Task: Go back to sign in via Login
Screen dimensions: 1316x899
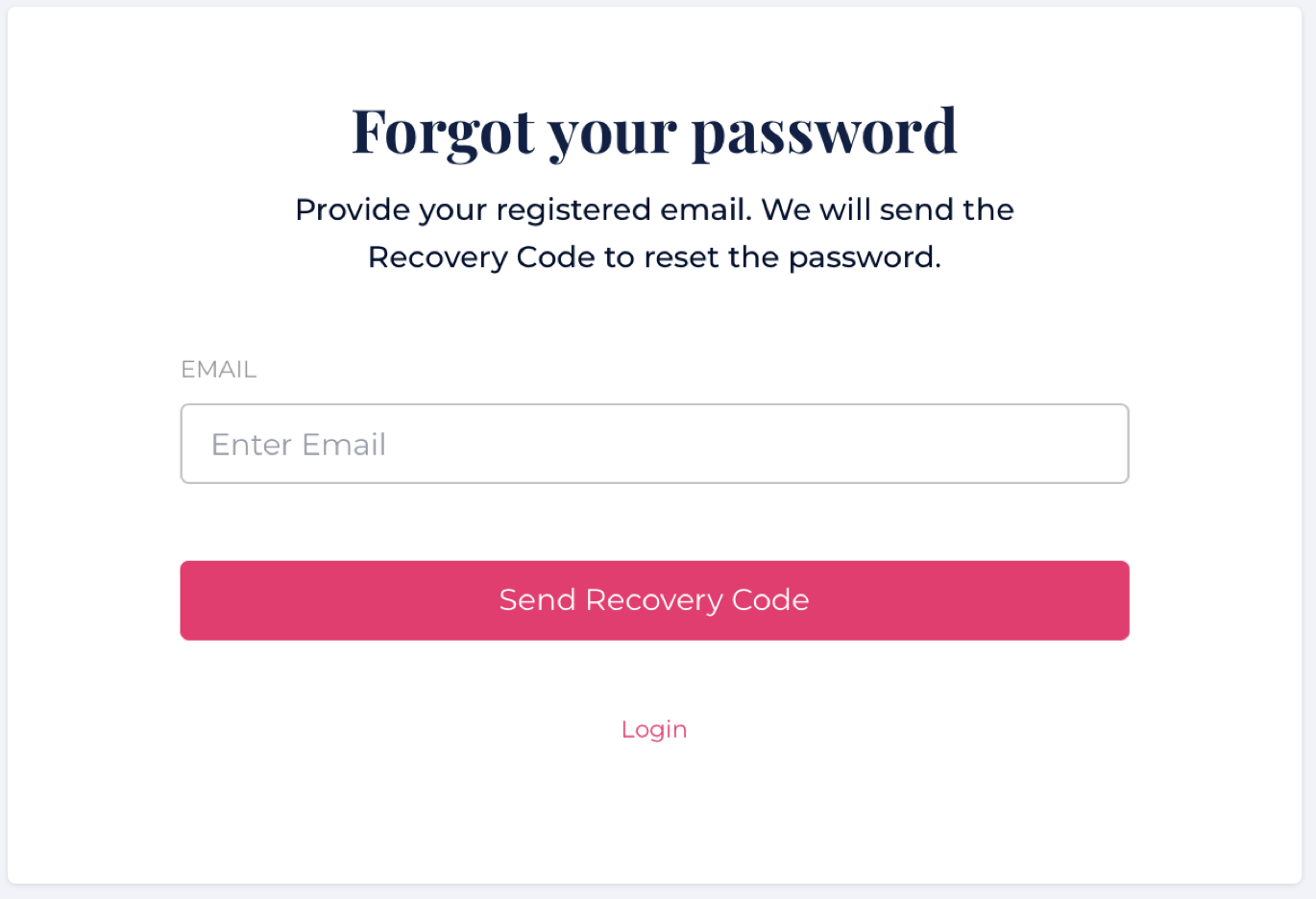Action: 654,729
